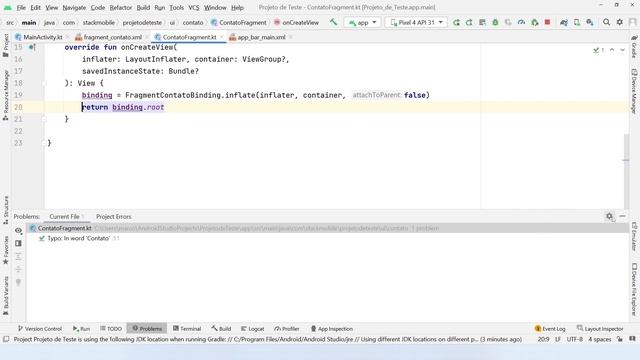Open the VCS menu

click(x=194, y=7)
